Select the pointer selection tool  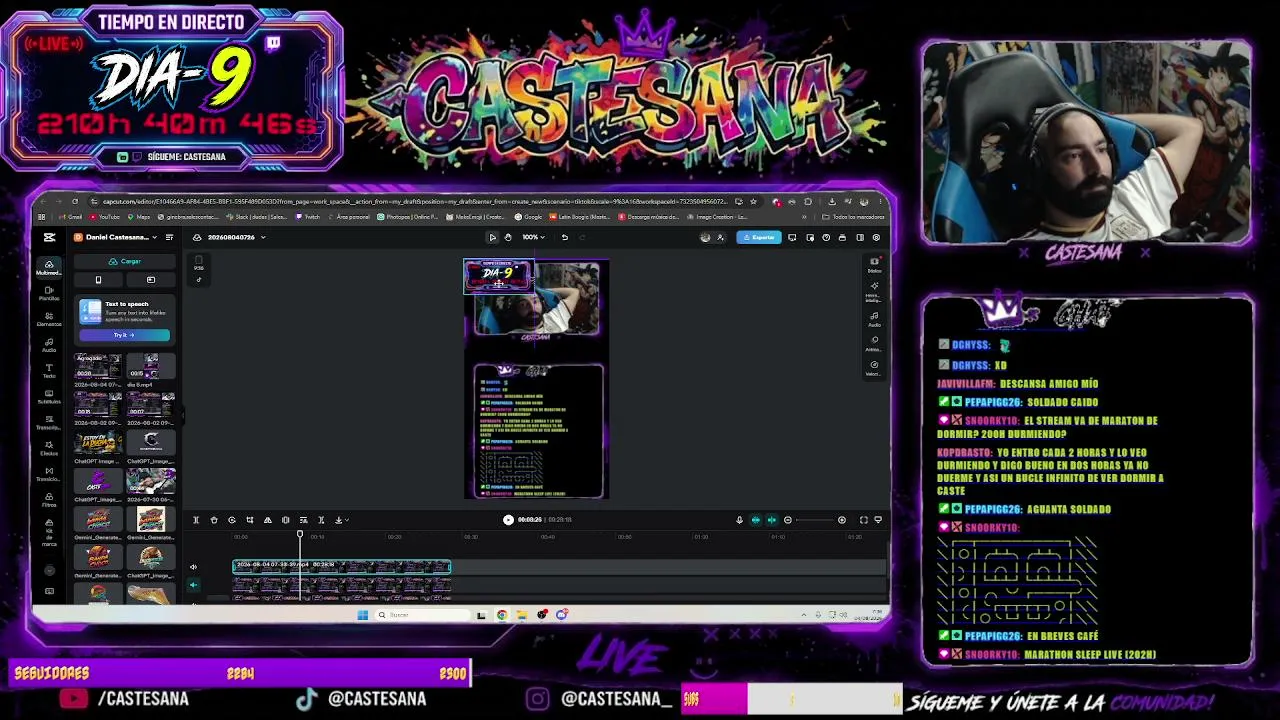point(492,237)
